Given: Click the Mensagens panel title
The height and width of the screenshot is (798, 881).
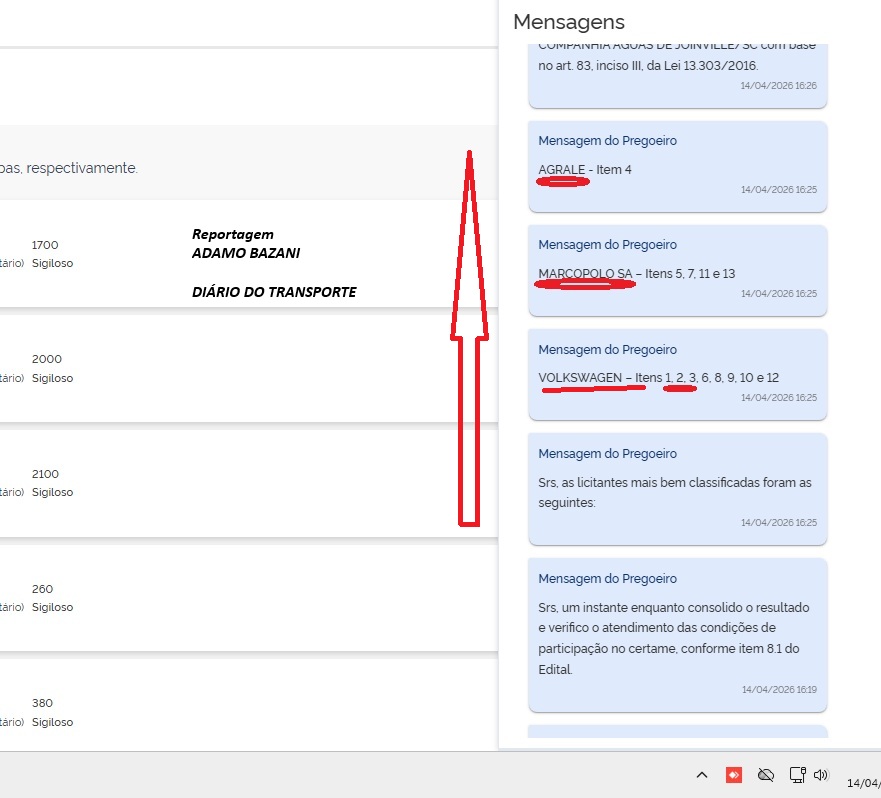Looking at the screenshot, I should click(x=568, y=21).
